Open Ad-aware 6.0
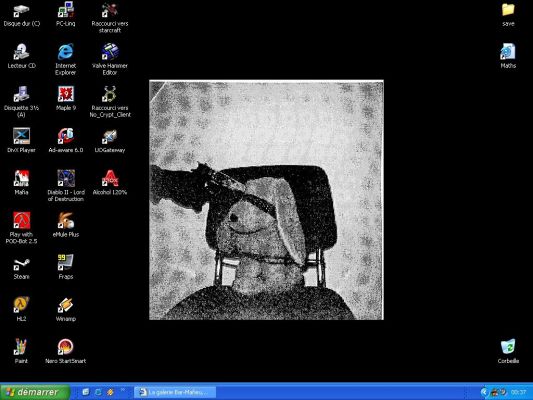This screenshot has height=400, width=533. click(66, 141)
